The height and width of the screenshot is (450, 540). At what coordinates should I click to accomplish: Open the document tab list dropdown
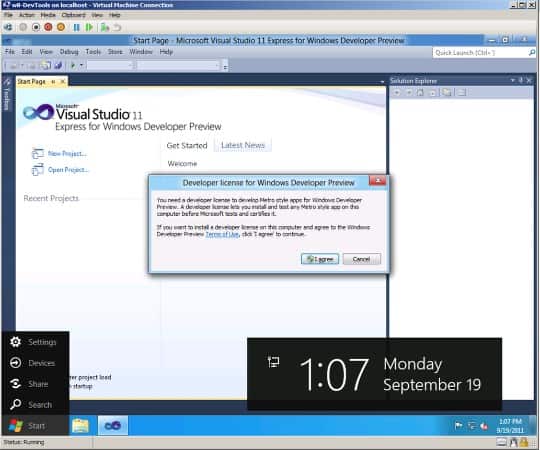click(x=382, y=82)
